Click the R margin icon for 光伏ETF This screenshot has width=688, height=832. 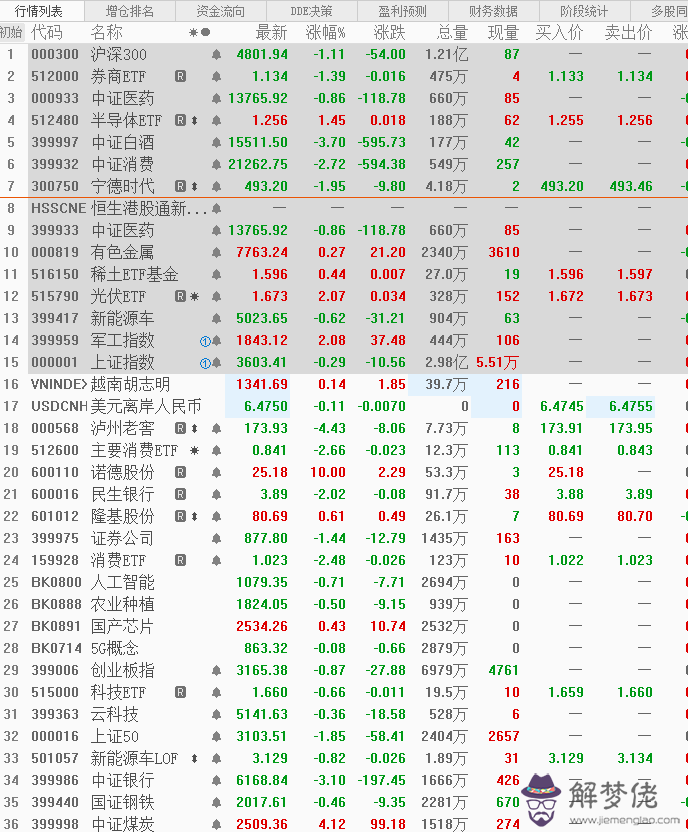coord(180,296)
